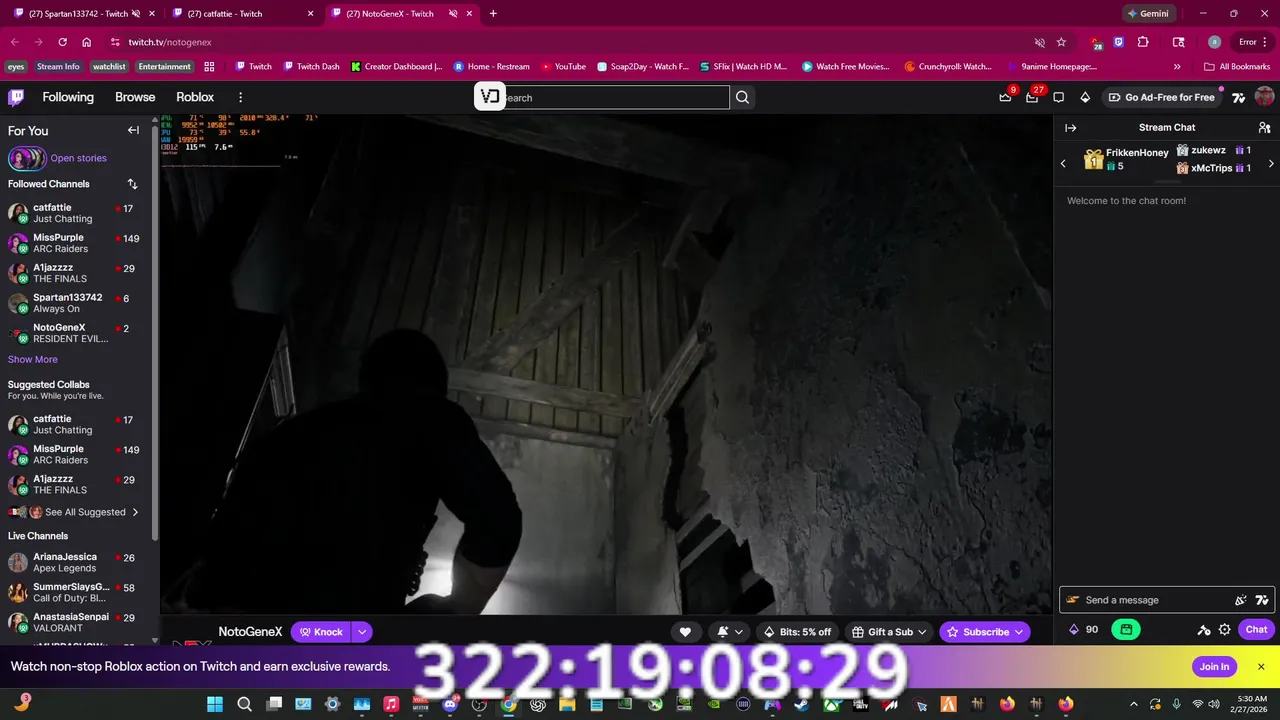Go to the Following page
The width and height of the screenshot is (1280, 720).
(x=68, y=97)
